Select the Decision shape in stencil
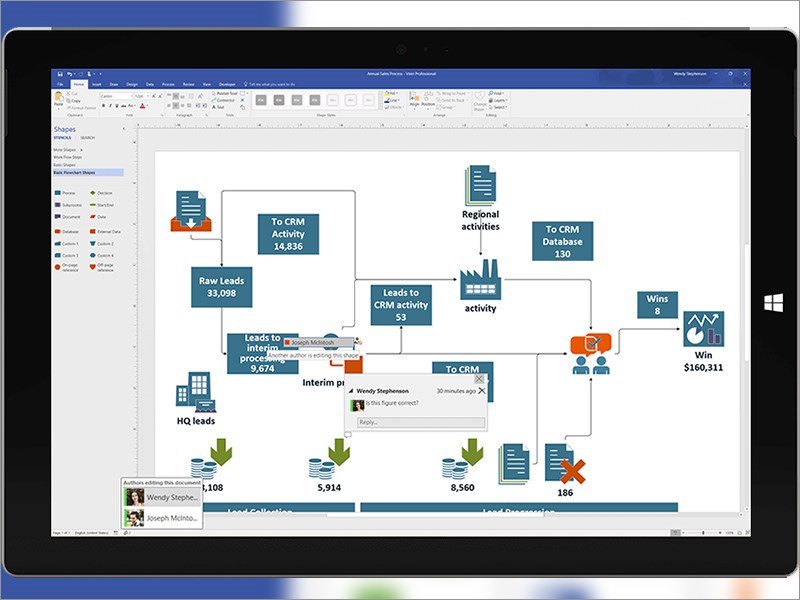This screenshot has width=800, height=600. tap(101, 193)
